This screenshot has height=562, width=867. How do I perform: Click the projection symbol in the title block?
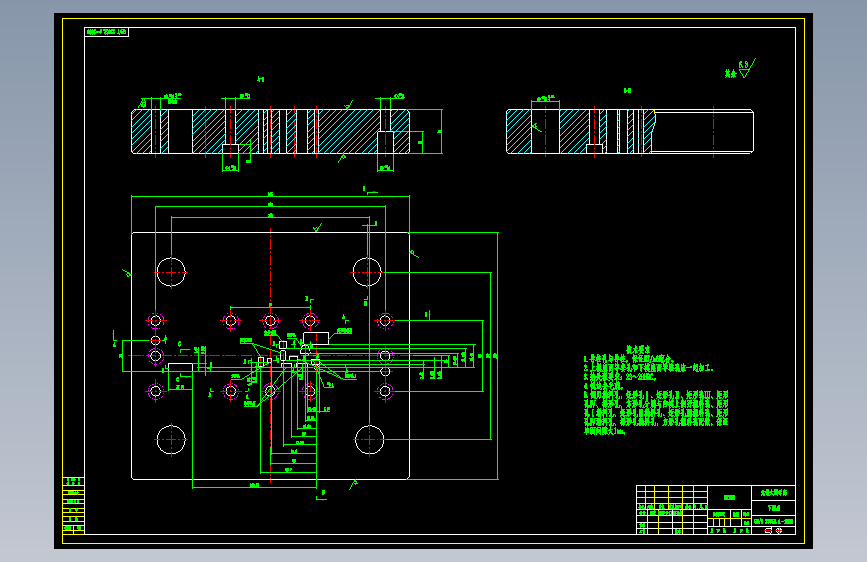774,530
